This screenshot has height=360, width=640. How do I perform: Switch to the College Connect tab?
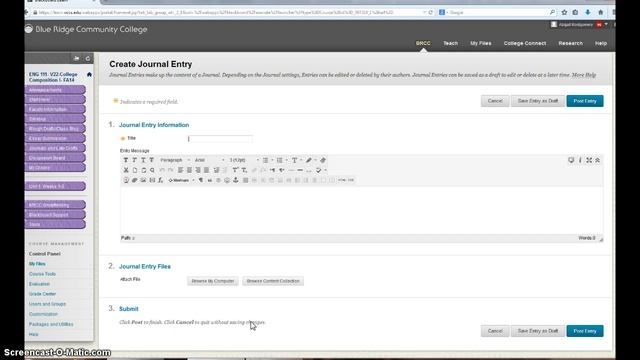525,43
